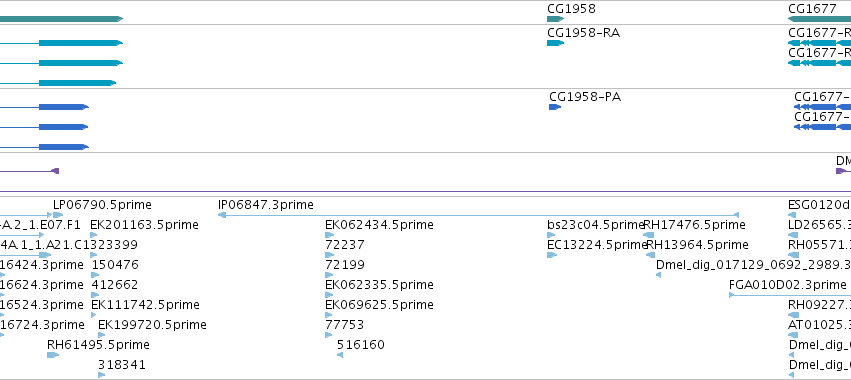Viewport: 851px width, 380px height.
Task: Click the EC13224.5prime label
Action: [x=597, y=245]
